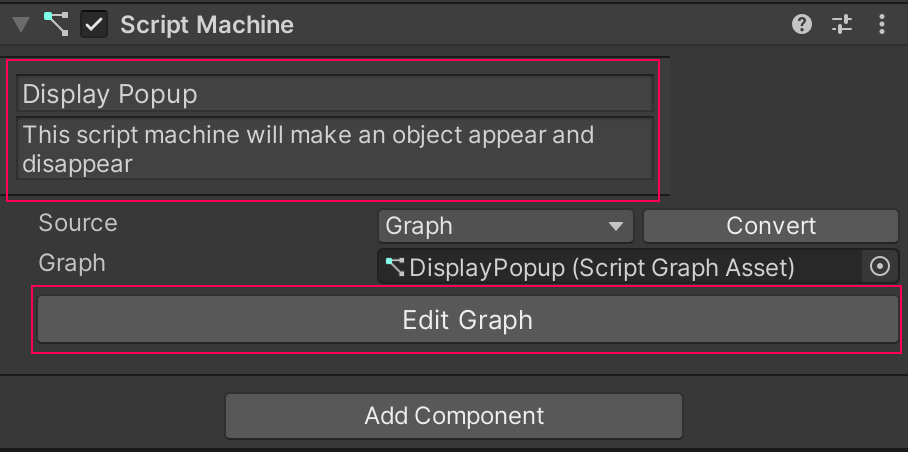Click the Source property label
The height and width of the screenshot is (452, 908).
78,223
